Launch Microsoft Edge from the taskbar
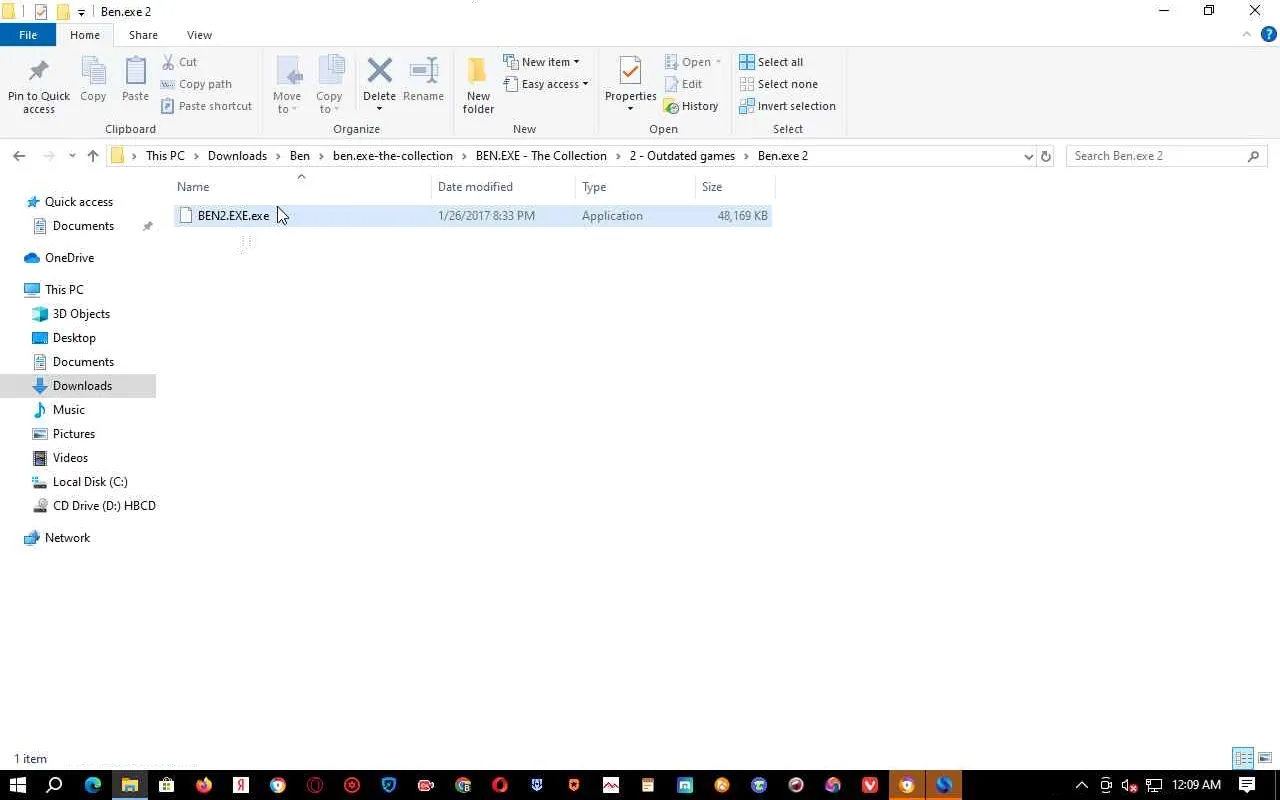1280x800 pixels. click(x=93, y=785)
